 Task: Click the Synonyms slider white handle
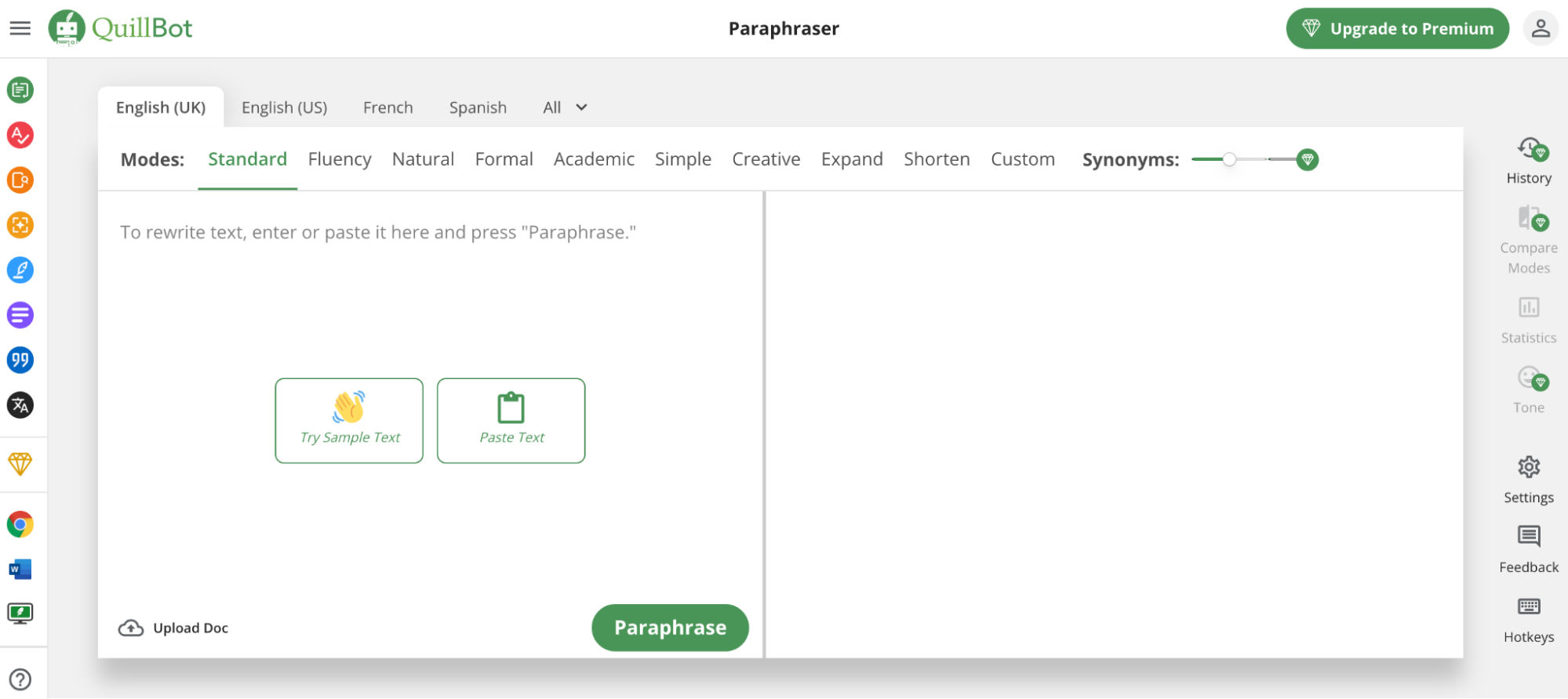point(1229,159)
